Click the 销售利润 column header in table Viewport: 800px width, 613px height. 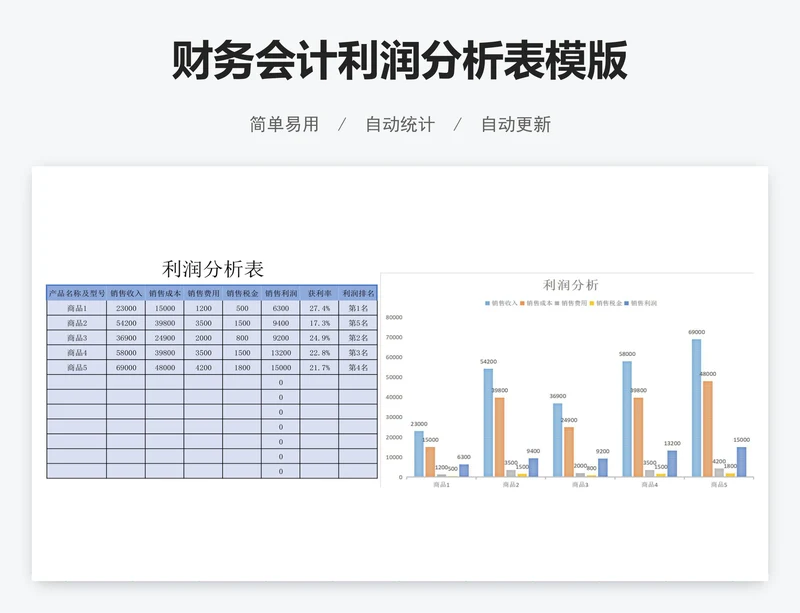click(x=281, y=293)
